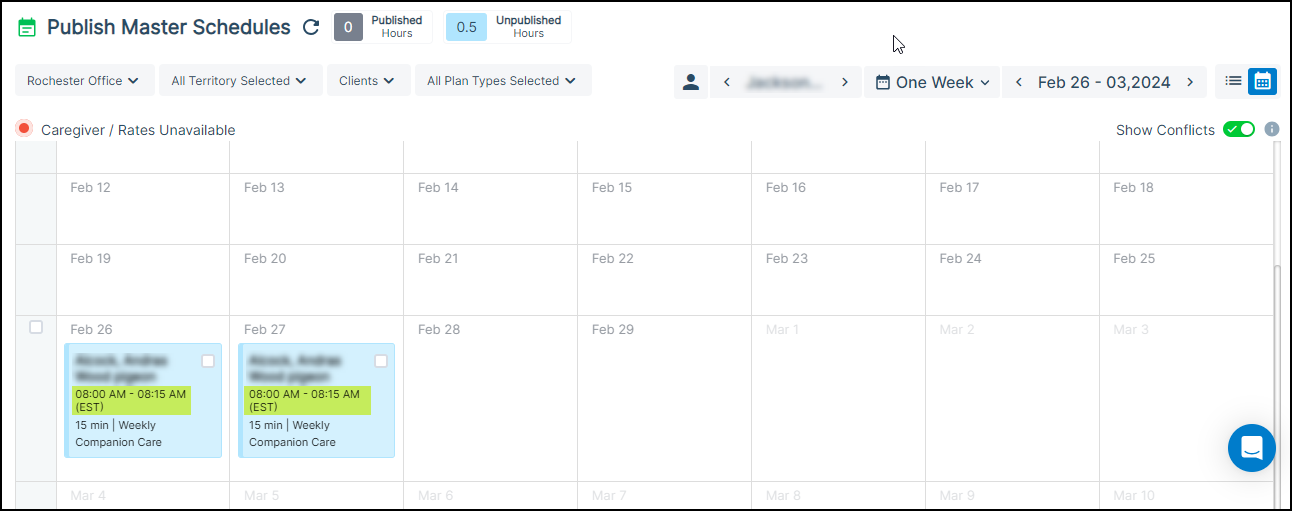Click the refresh icon beside the title
The image size is (1292, 511).
pyautogui.click(x=311, y=28)
